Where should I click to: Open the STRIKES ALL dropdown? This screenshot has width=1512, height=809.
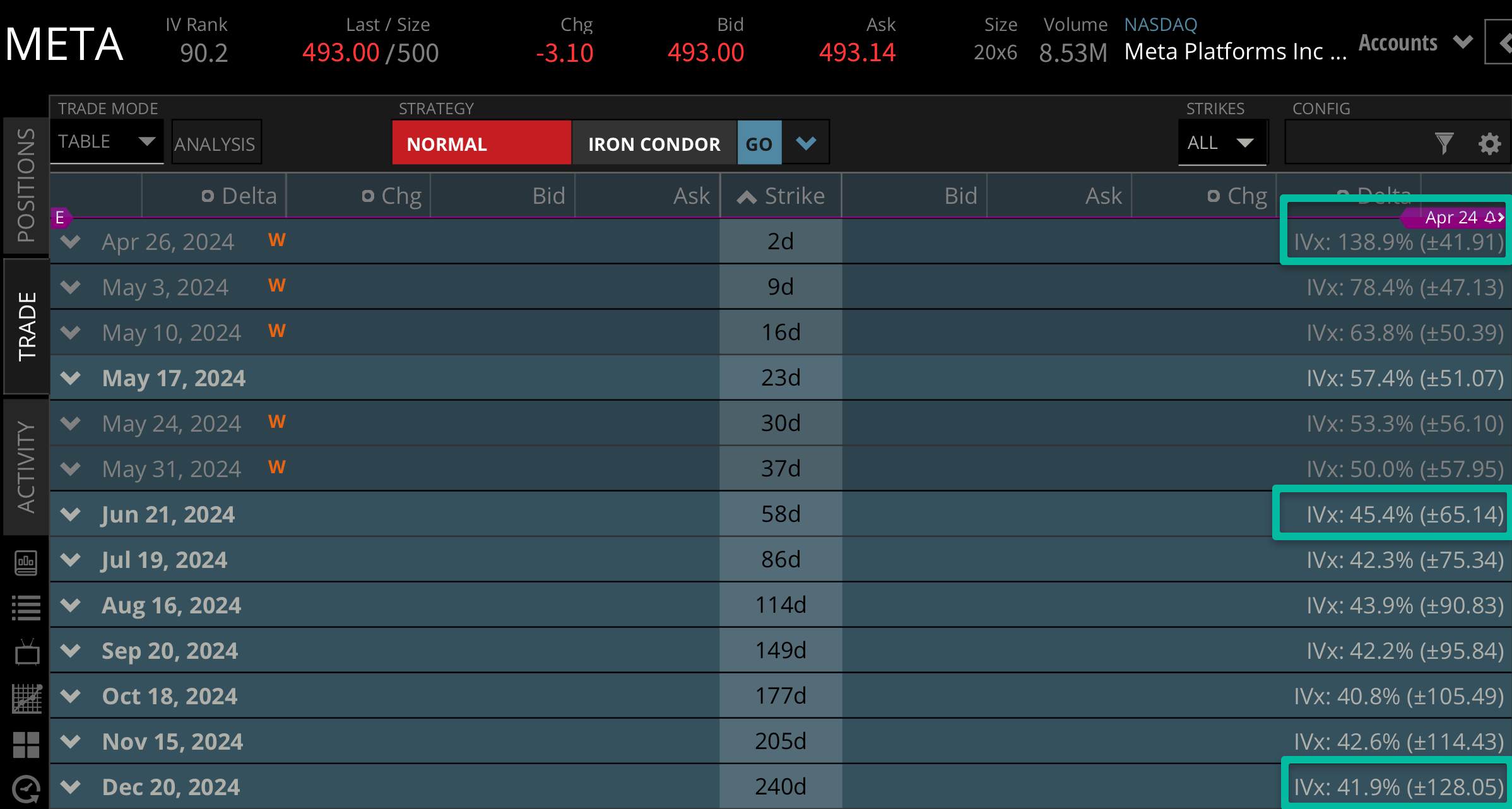click(1222, 143)
